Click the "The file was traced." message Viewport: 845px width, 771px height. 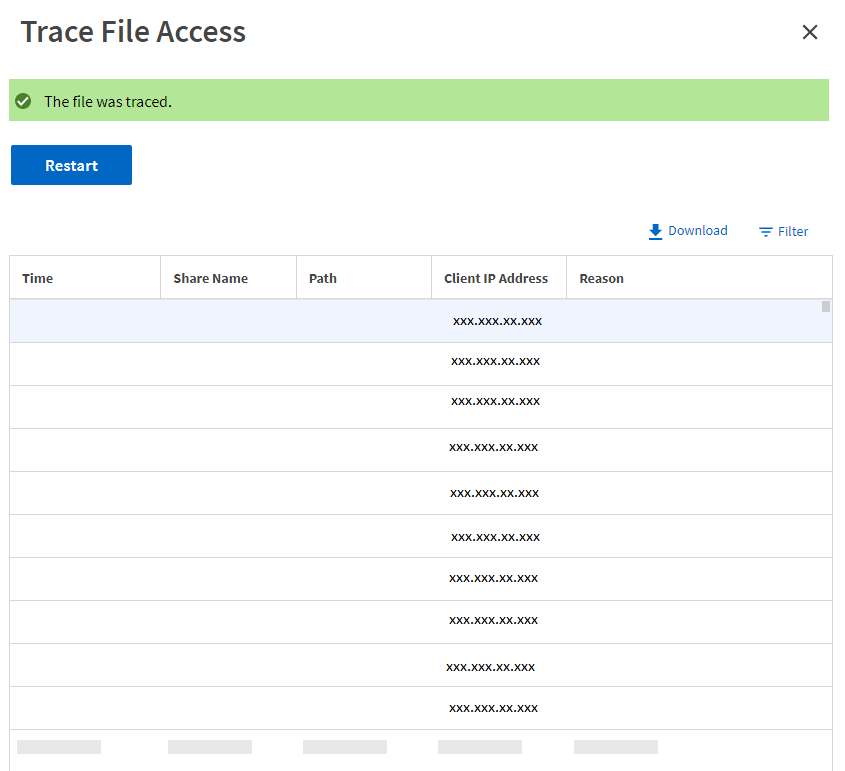tap(108, 101)
